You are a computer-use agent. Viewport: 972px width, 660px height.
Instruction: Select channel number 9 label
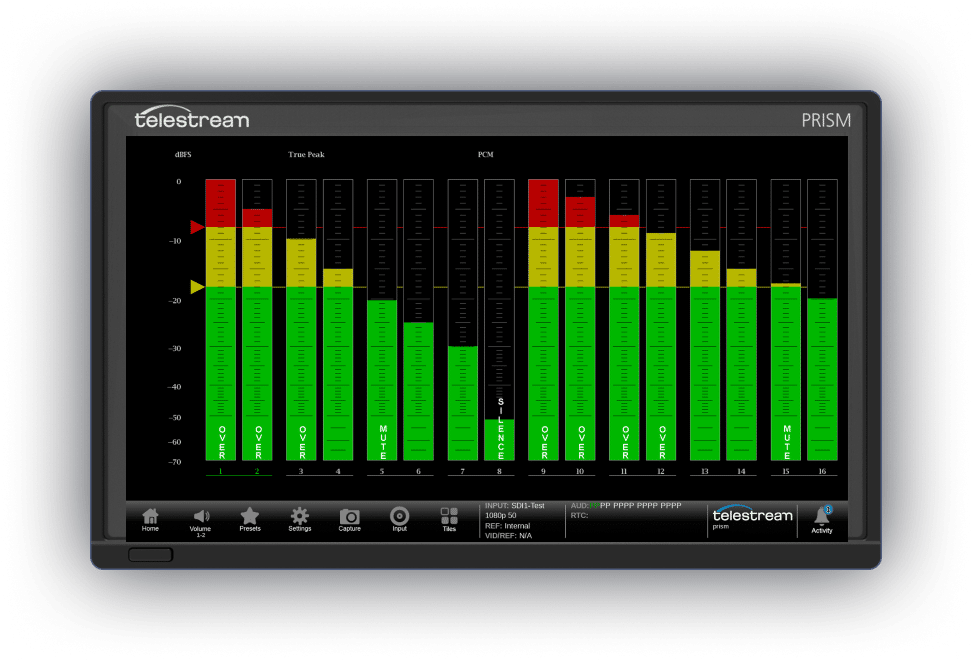pyautogui.click(x=543, y=472)
